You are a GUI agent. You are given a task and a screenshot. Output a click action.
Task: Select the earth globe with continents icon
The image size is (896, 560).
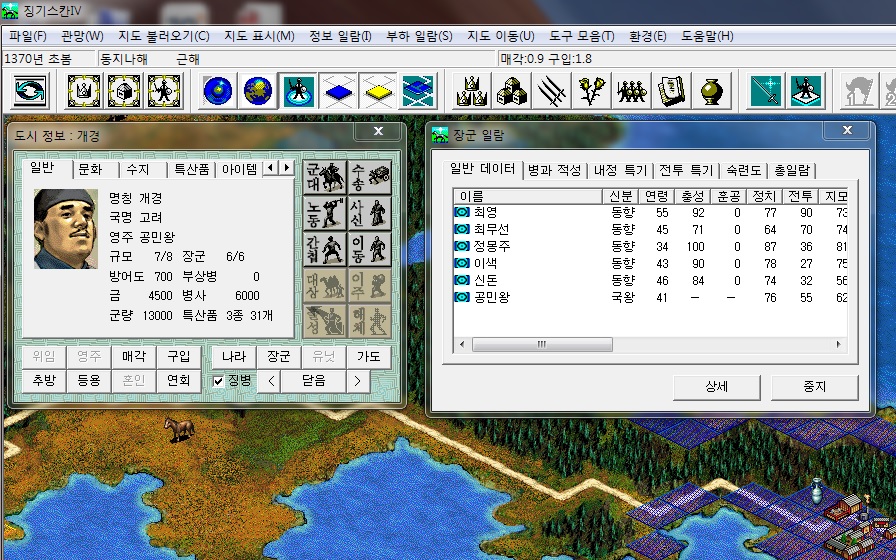[x=258, y=90]
